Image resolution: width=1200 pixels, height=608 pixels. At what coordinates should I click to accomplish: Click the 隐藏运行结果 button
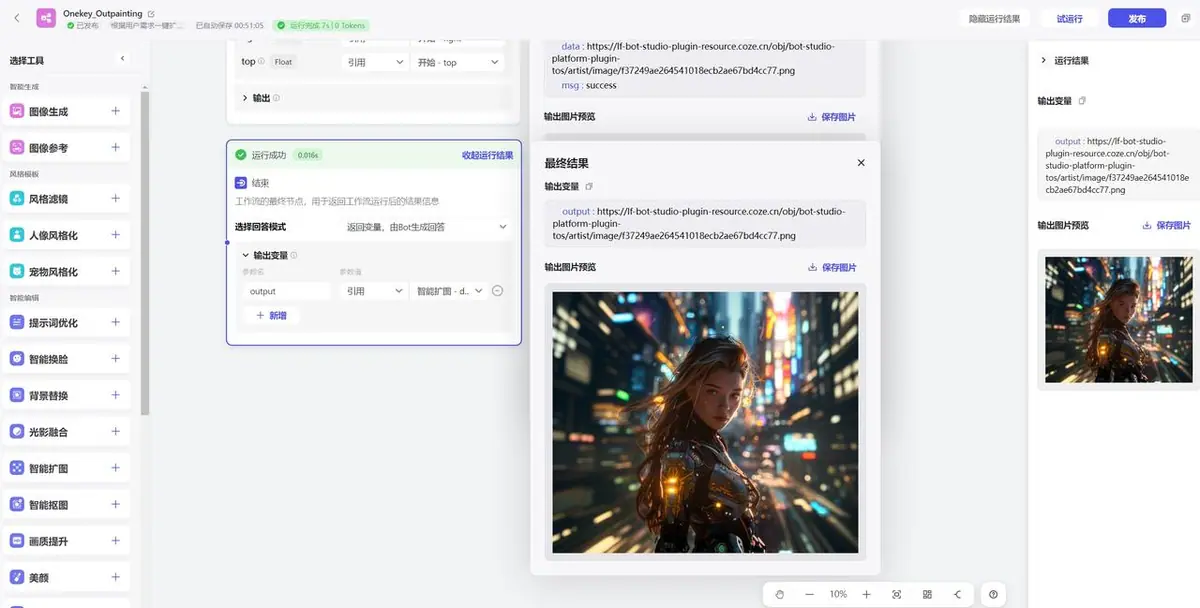[x=993, y=18]
